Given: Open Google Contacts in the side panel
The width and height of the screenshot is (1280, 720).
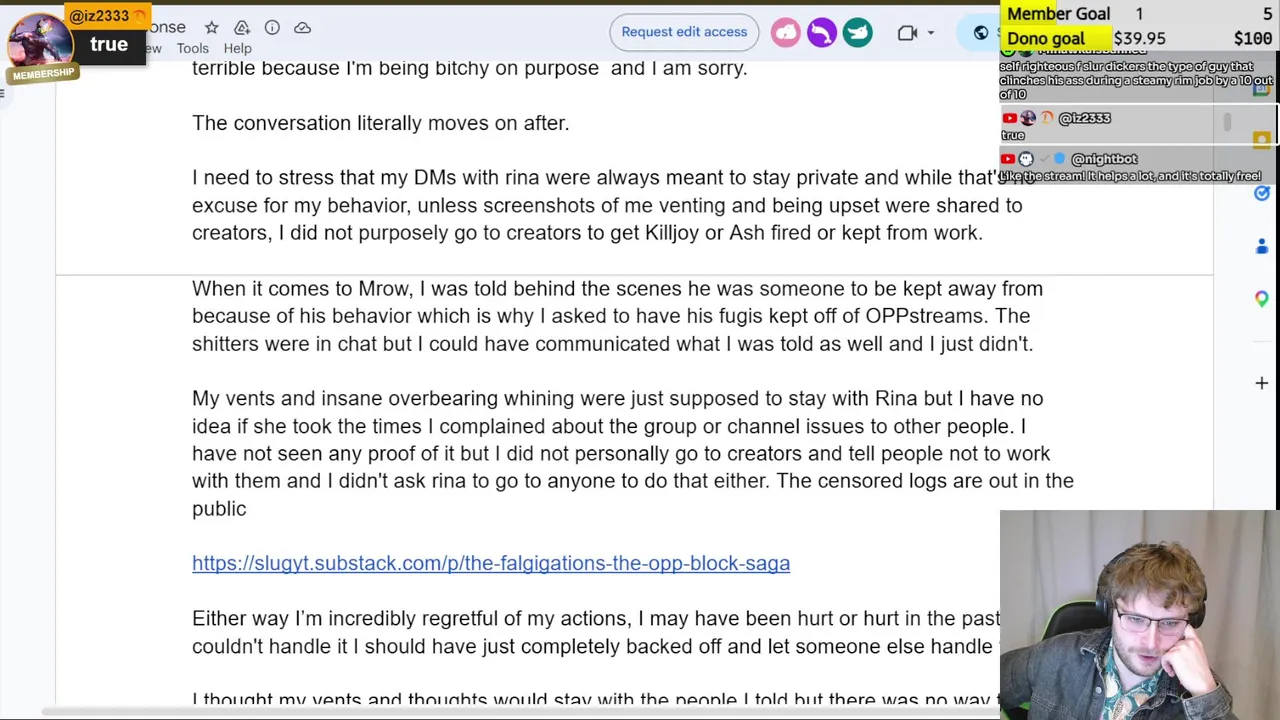Looking at the screenshot, I should [x=1262, y=246].
